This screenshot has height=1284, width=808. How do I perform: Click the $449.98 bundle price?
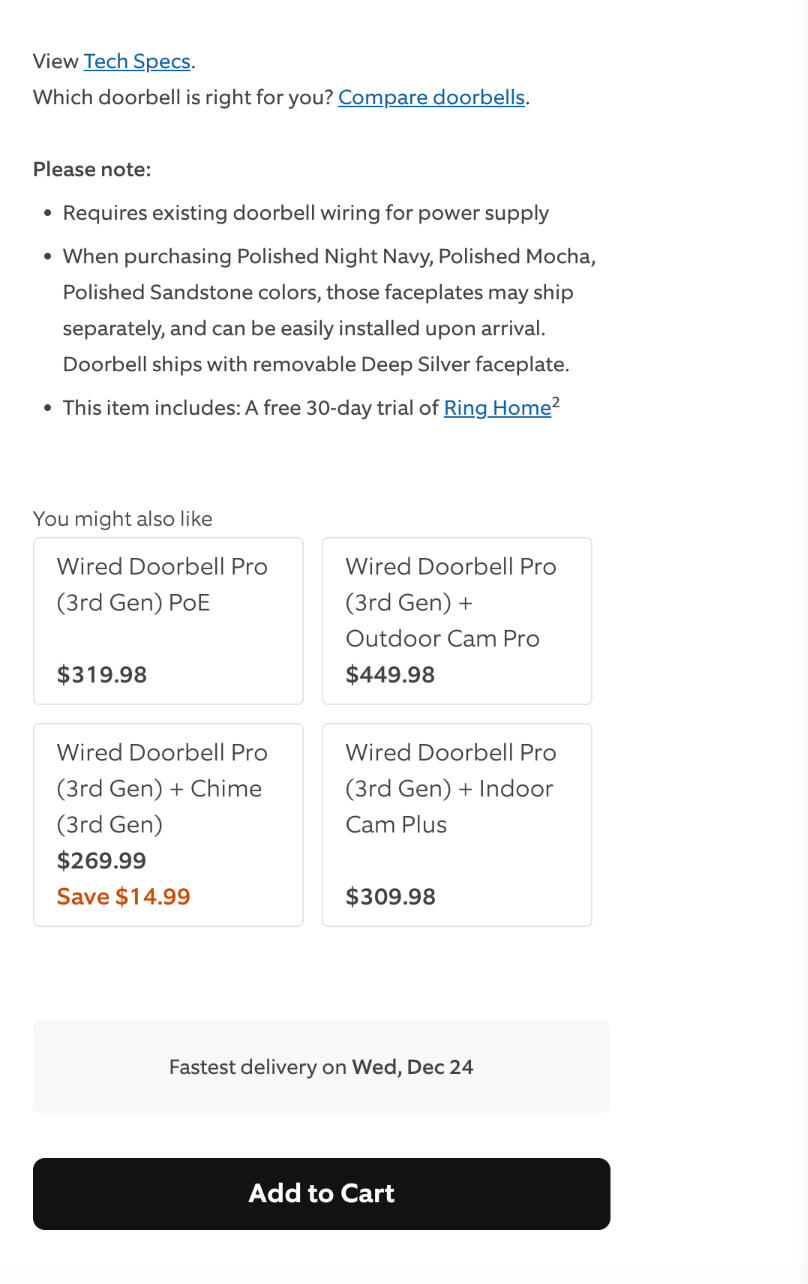pyautogui.click(x=390, y=675)
